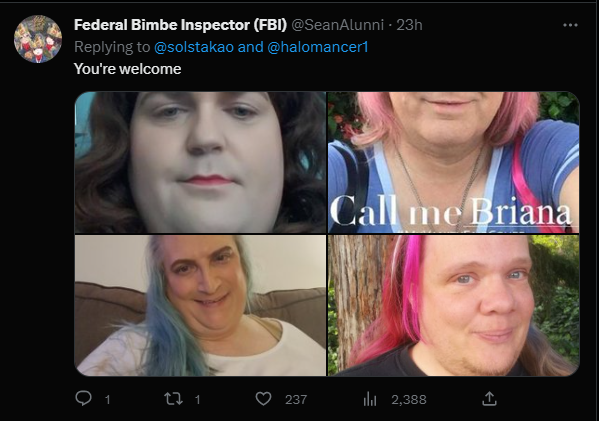Click the circular profile avatar
Screen dimensions: 599x421
pos(38,39)
